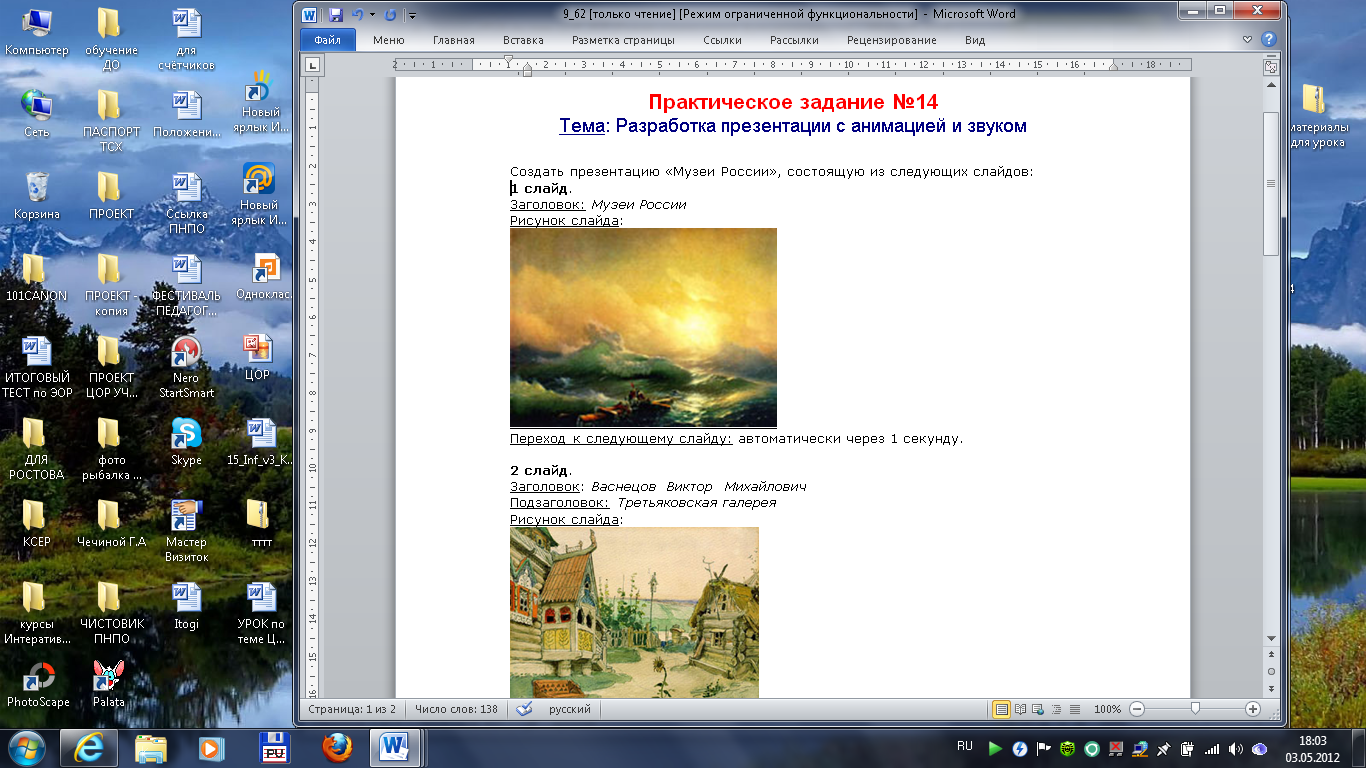Expand the Customize Quick Access Toolbar dropdown

412,15
